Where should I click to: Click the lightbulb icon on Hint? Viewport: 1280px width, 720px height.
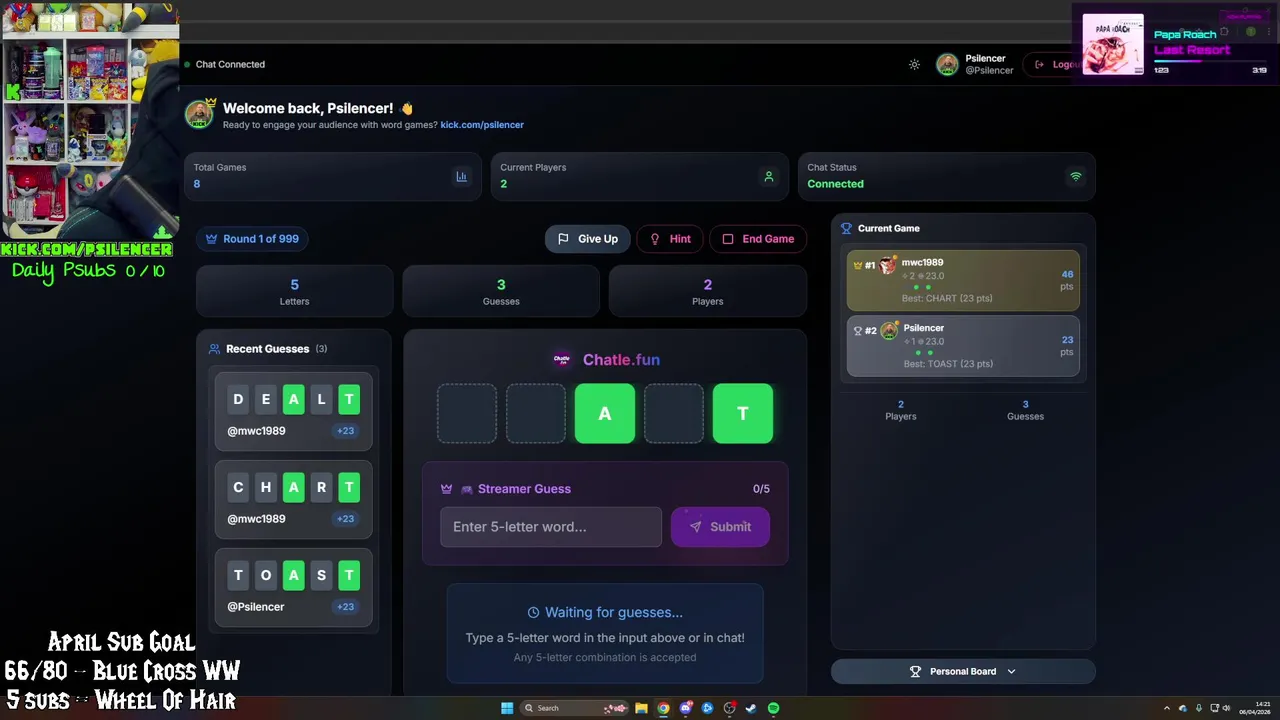point(655,239)
